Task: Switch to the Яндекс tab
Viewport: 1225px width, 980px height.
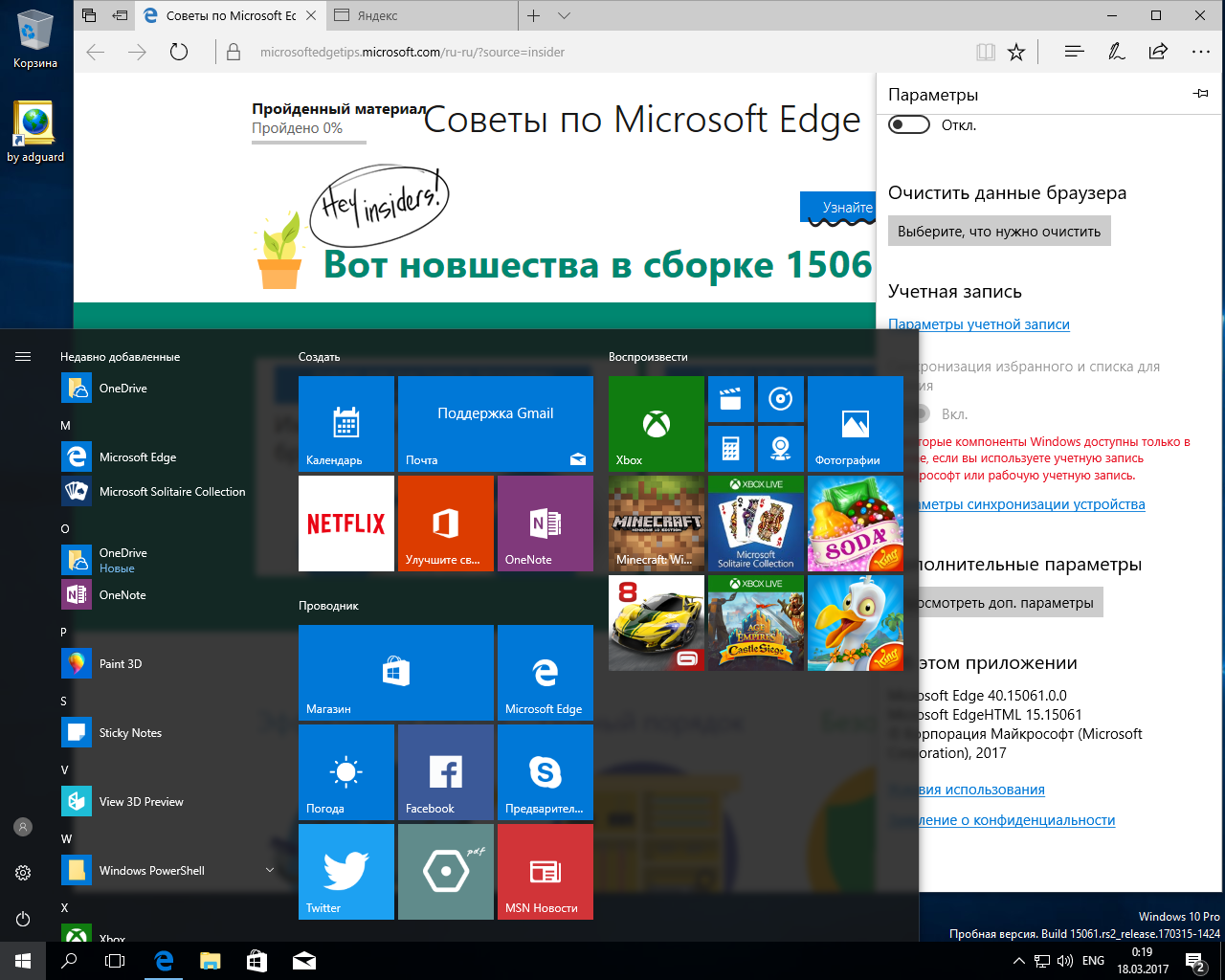Action: (421, 15)
